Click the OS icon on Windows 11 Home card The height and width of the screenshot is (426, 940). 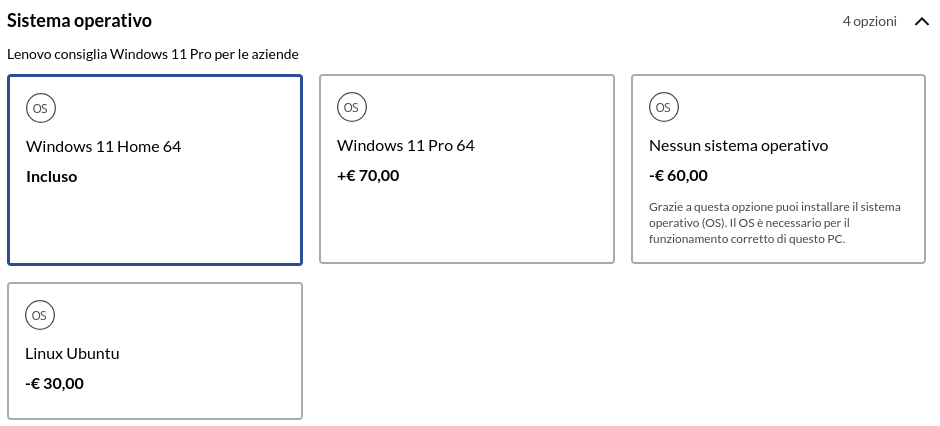41,108
